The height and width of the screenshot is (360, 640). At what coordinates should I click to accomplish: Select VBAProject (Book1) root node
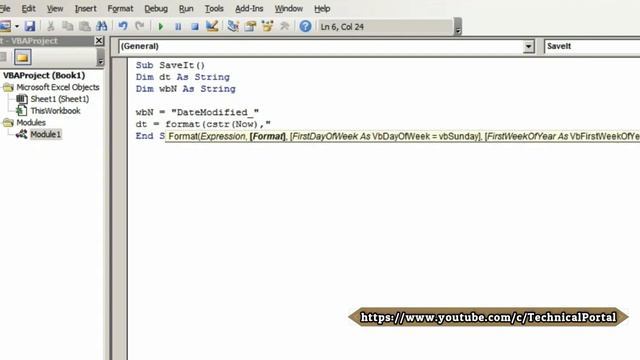tap(44, 76)
